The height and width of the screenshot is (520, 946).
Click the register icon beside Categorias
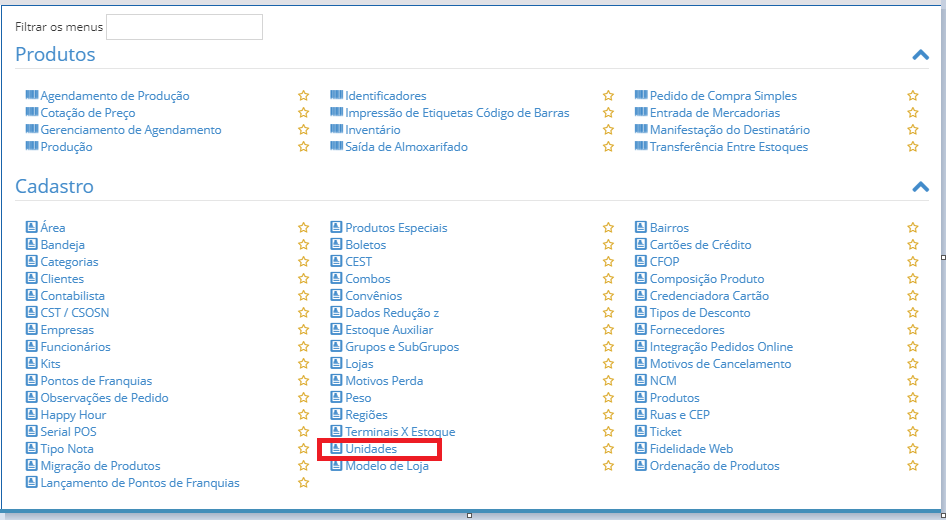(x=32, y=261)
